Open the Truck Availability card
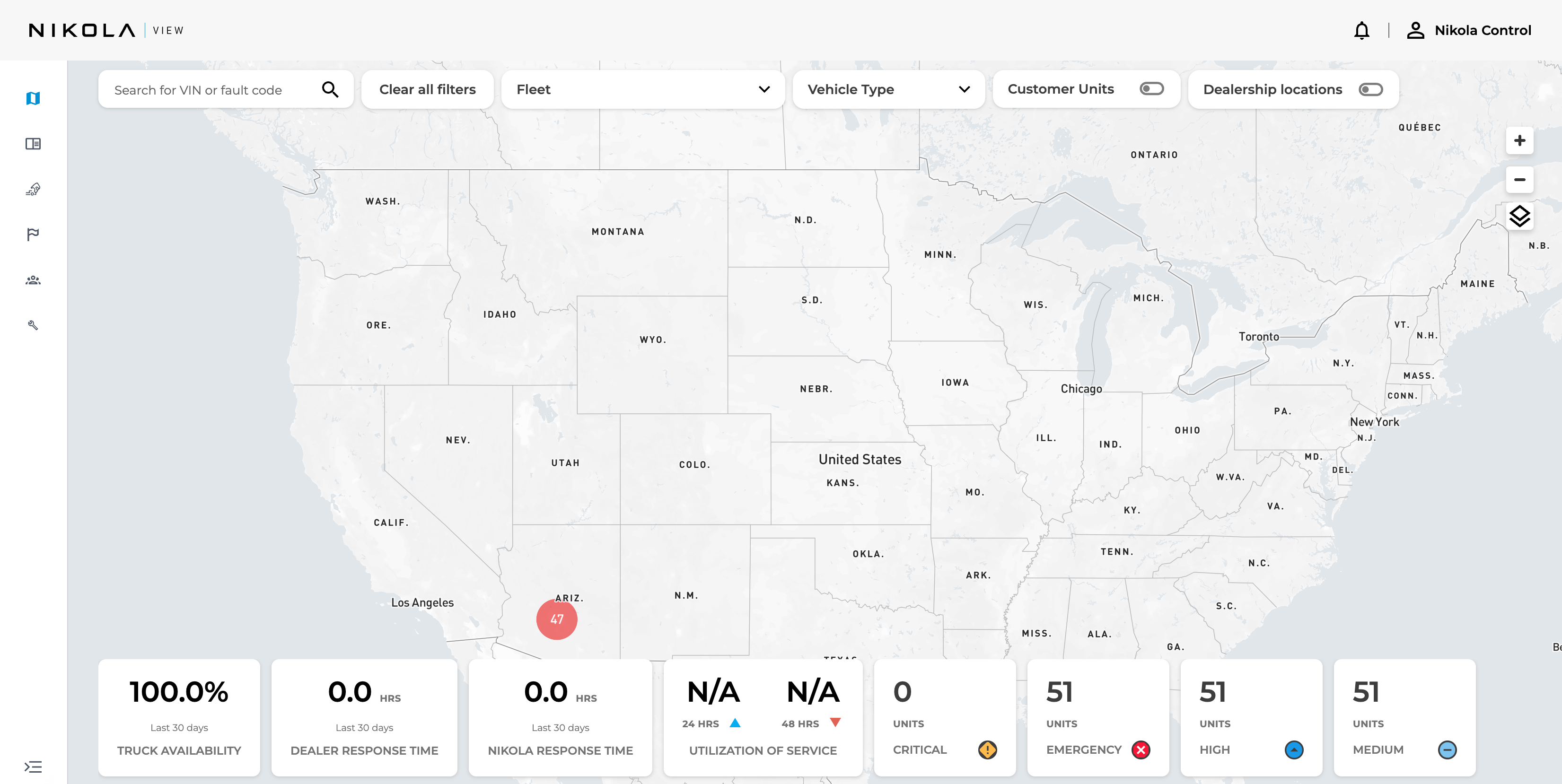 pyautogui.click(x=179, y=718)
